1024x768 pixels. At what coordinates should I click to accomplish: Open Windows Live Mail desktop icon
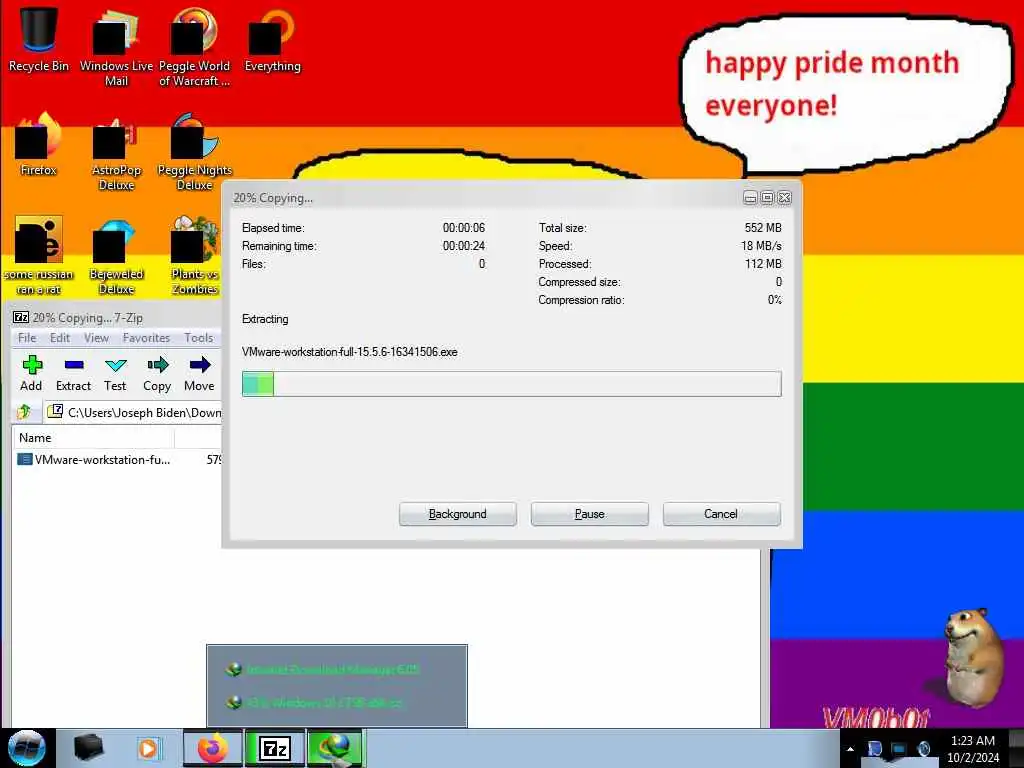116,46
